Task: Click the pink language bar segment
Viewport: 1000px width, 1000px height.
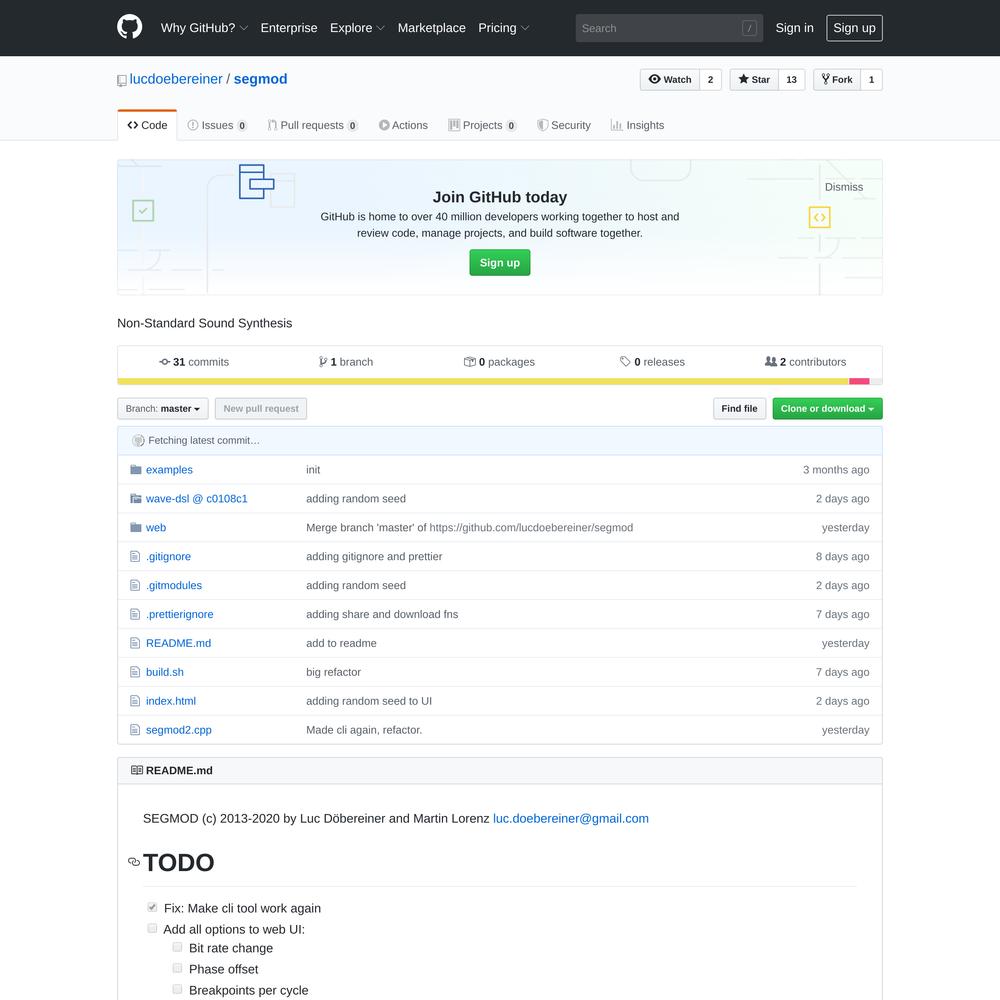Action: pos(859,381)
